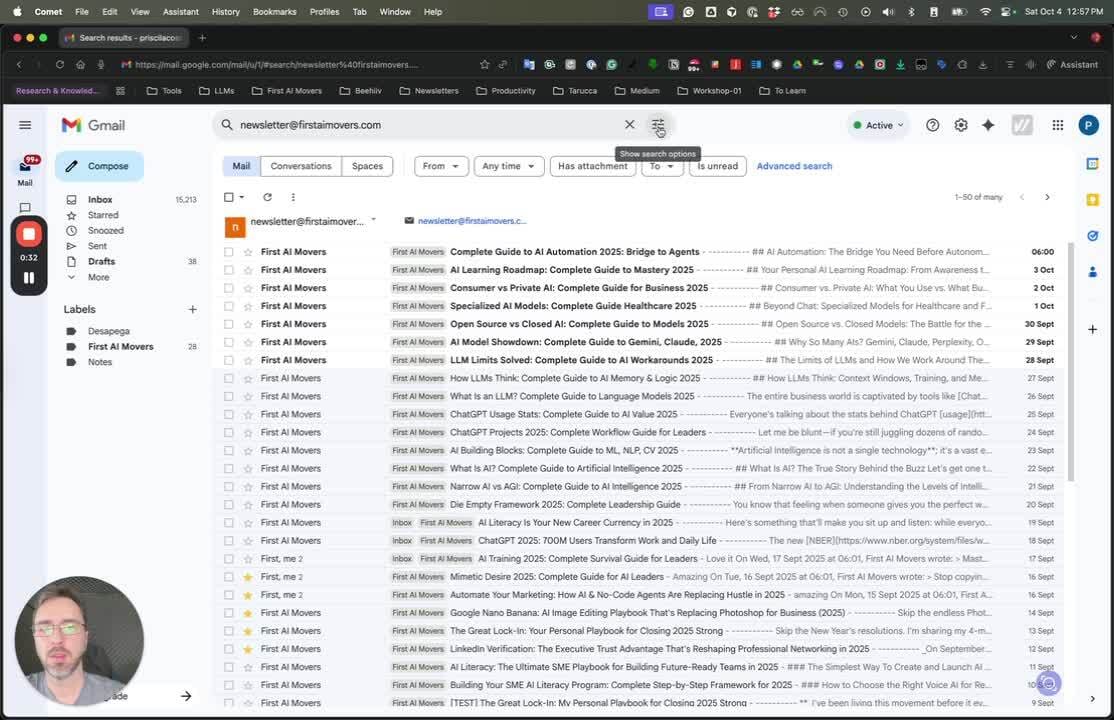This screenshot has height=720, width=1114.
Task: Click inside the Gmail search field
Action: [420, 125]
